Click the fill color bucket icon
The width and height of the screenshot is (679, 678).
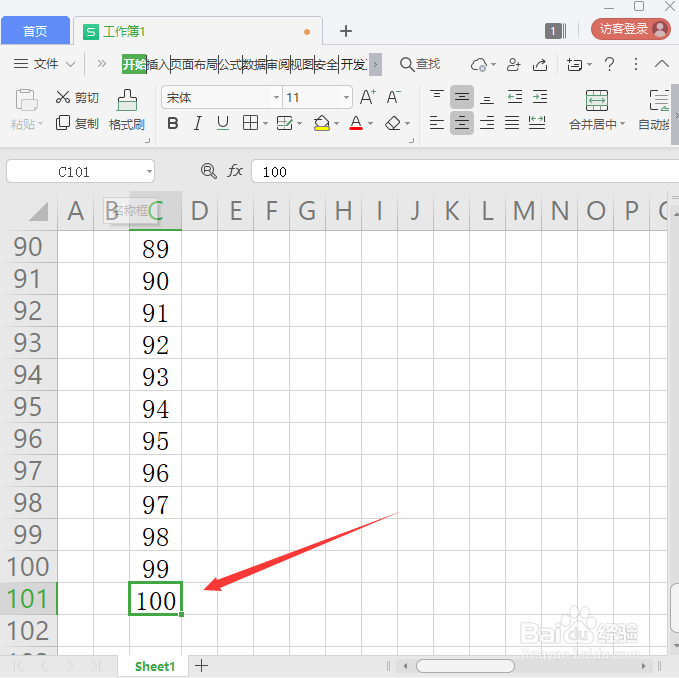(322, 123)
